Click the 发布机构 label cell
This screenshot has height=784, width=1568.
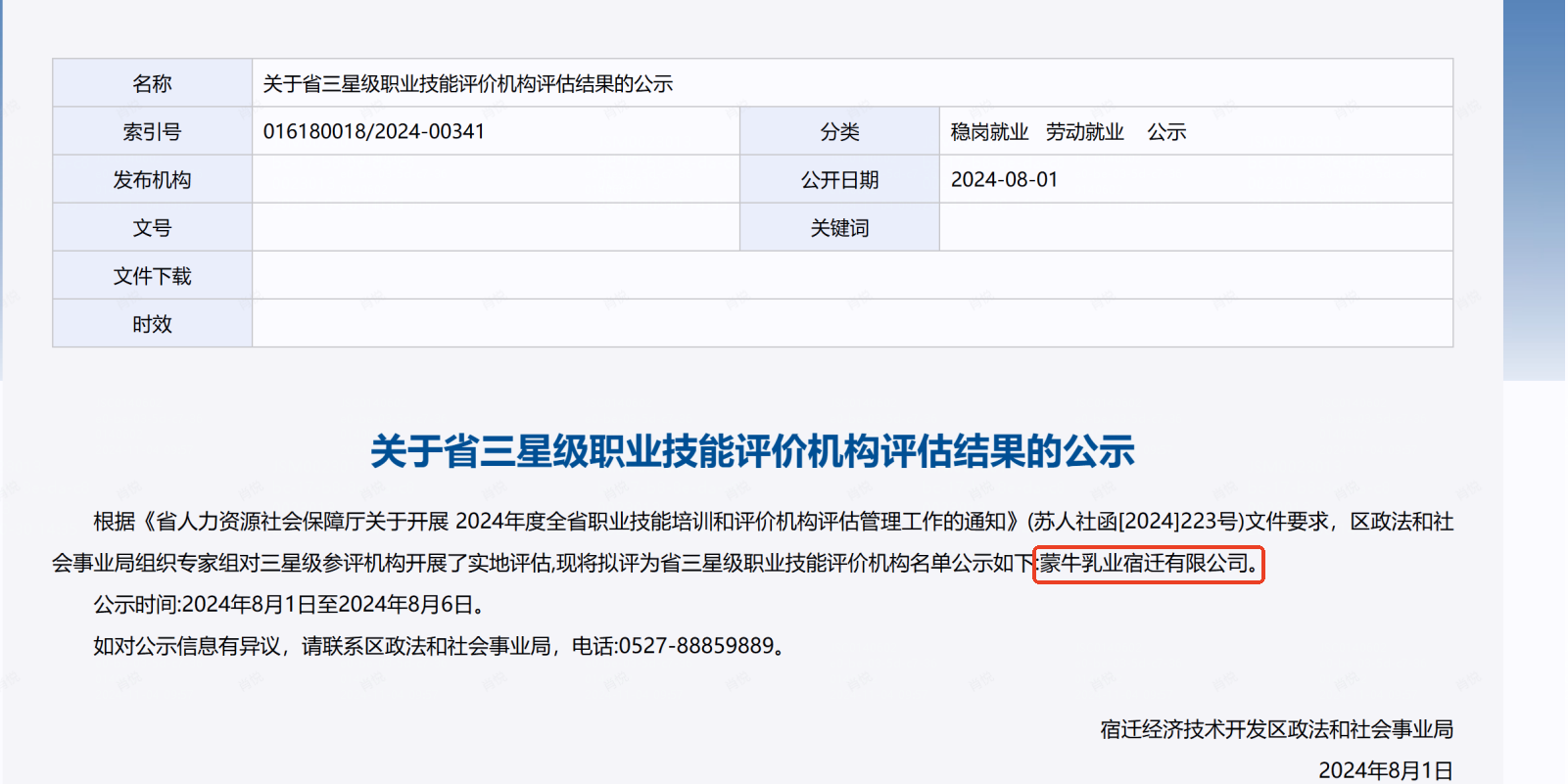click(153, 179)
